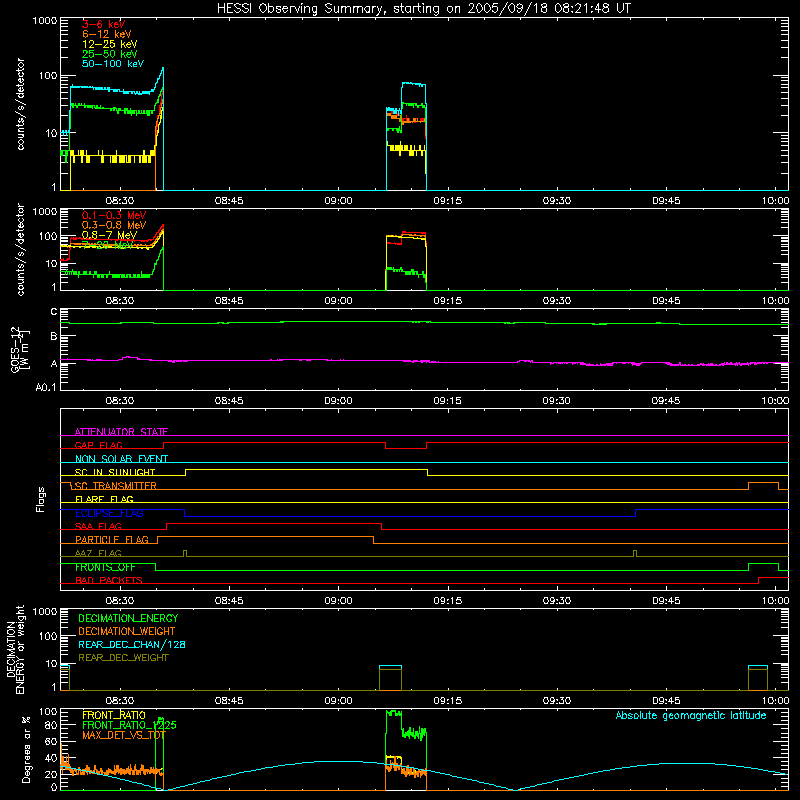Screen dimensions: 800x800
Task: Select the DECIMATION_WEIGHT legend label
Action: click(x=127, y=631)
